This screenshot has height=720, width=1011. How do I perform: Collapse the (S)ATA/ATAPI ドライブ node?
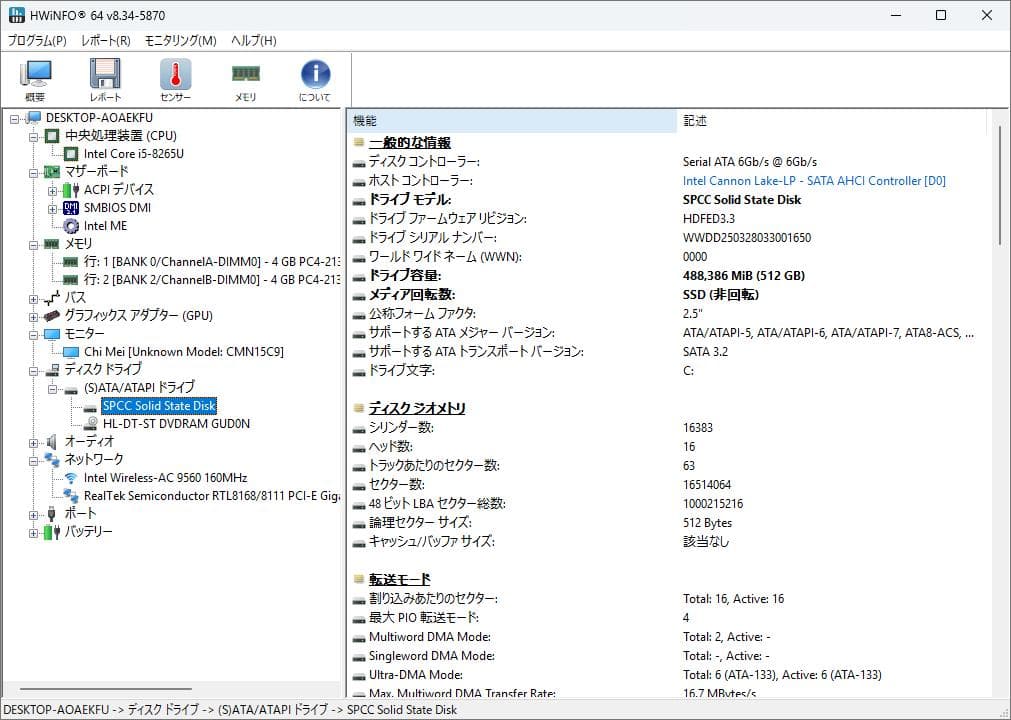[52, 389]
